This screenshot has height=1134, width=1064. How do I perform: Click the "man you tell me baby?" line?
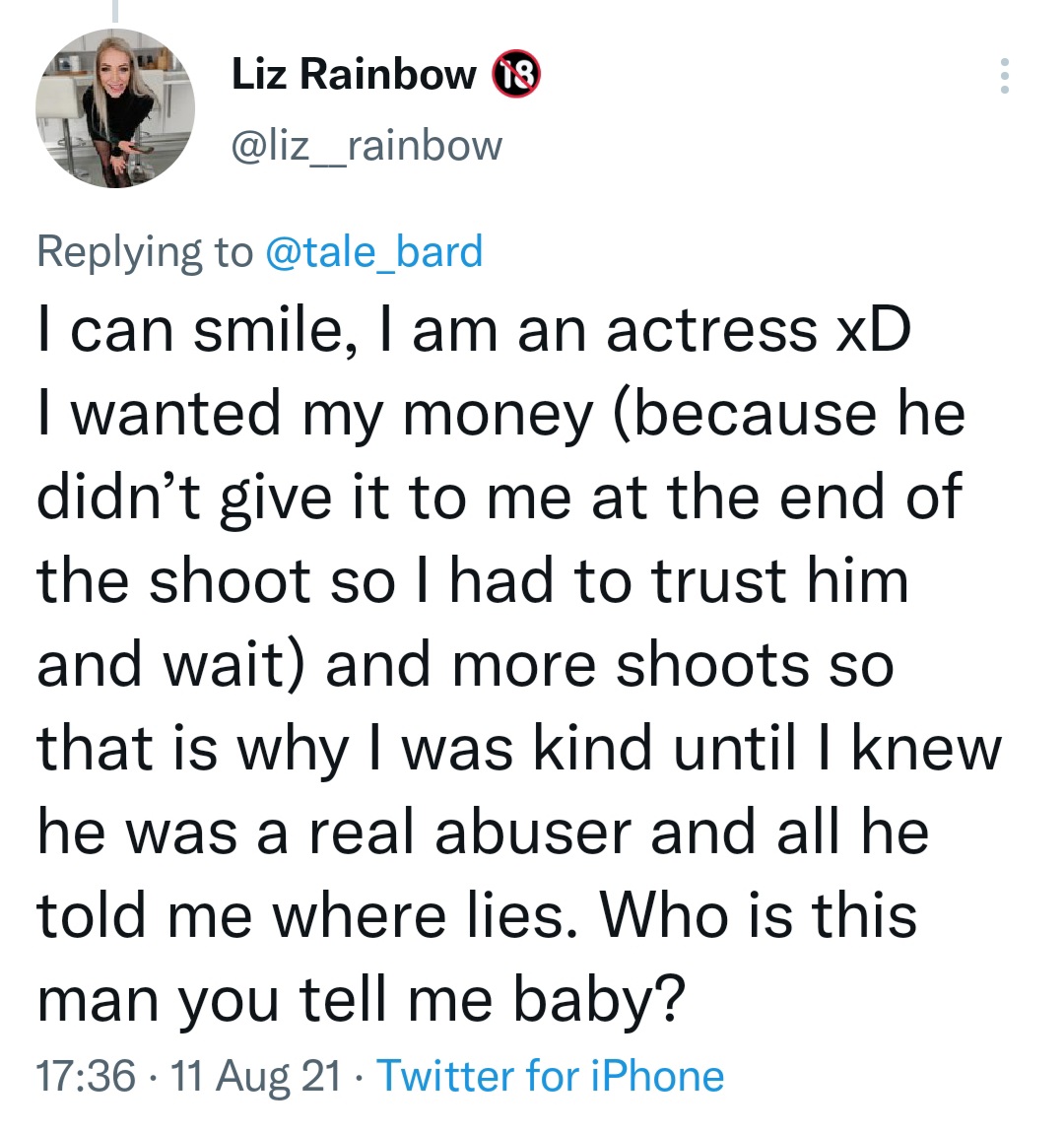(361, 998)
